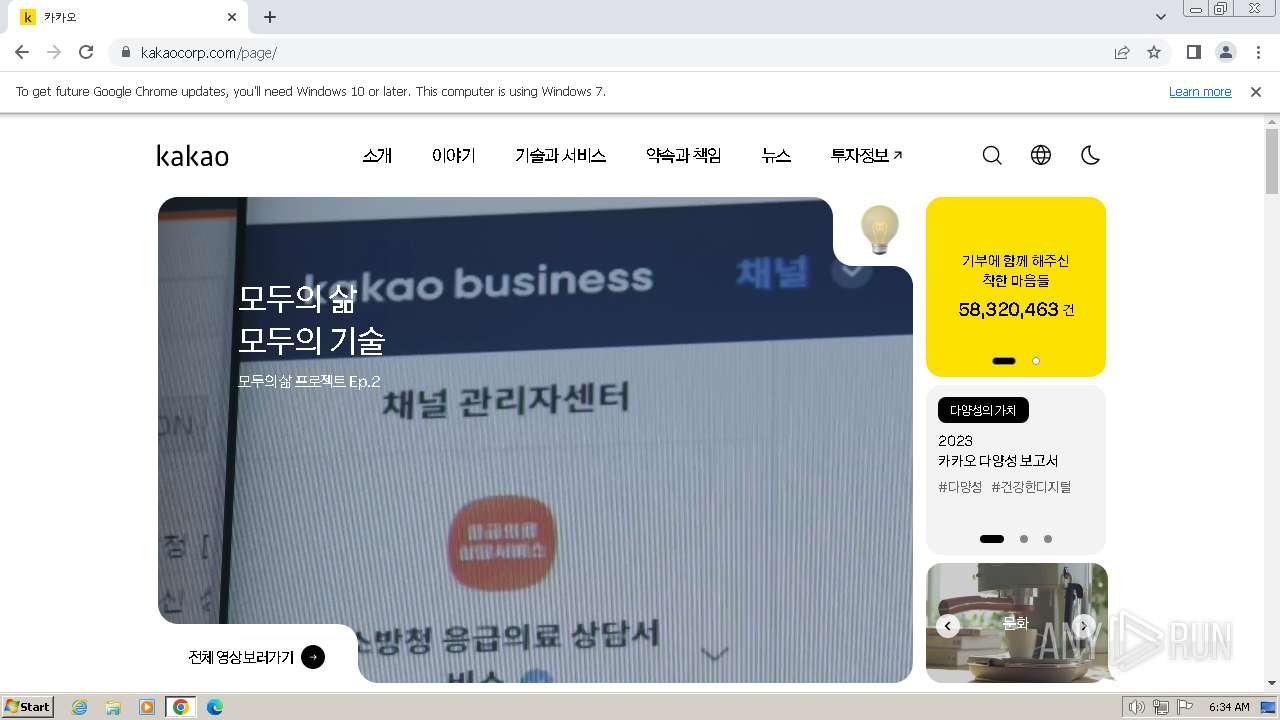1280x720 pixels.
Task: Toggle dark mode moon icon
Action: point(1090,155)
